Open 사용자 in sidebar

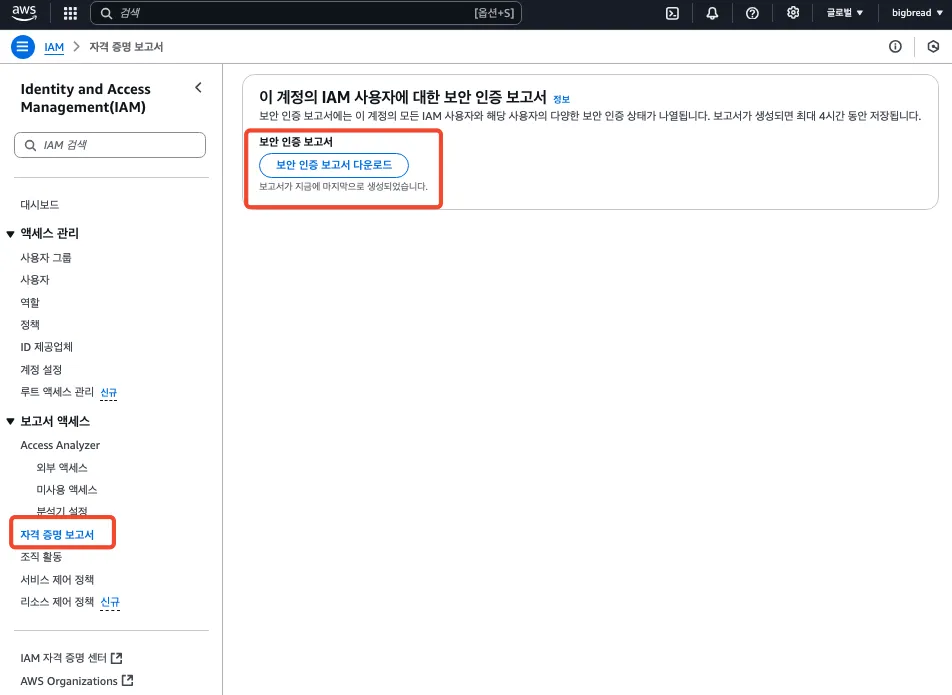35,280
